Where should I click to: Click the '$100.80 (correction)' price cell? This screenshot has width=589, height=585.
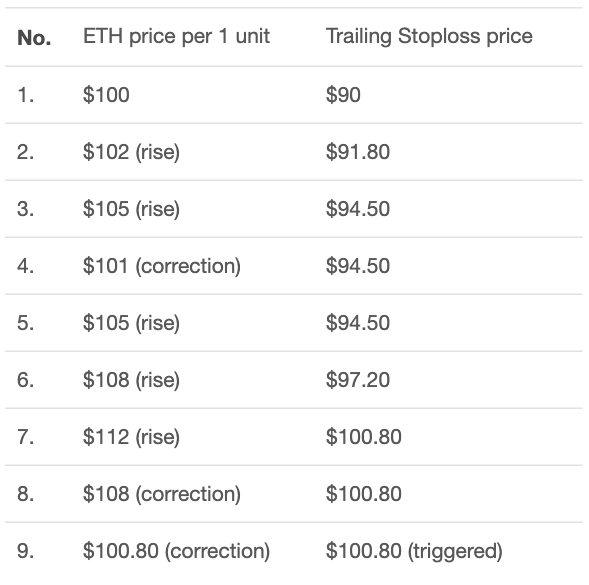[x=176, y=551]
